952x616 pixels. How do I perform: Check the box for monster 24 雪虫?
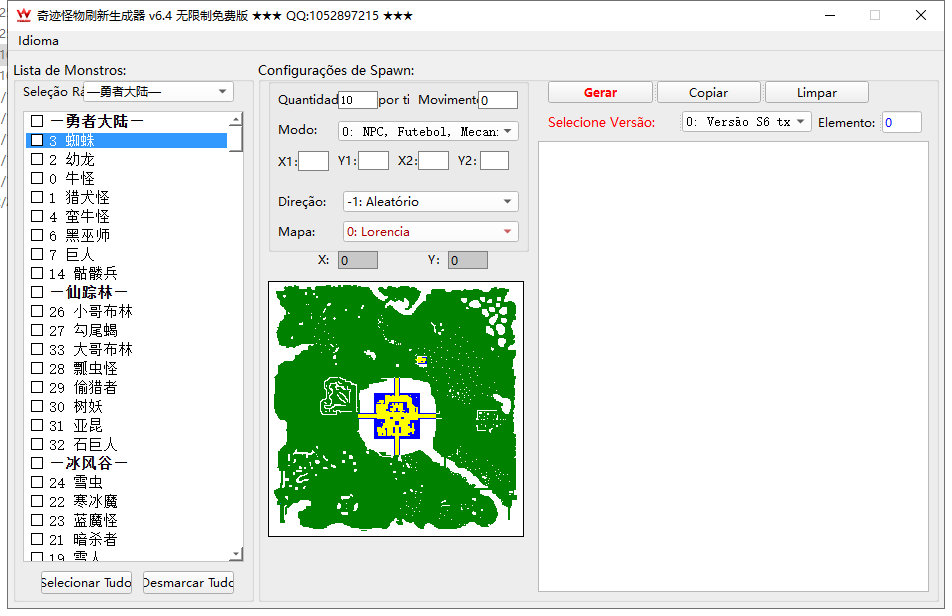click(x=37, y=482)
